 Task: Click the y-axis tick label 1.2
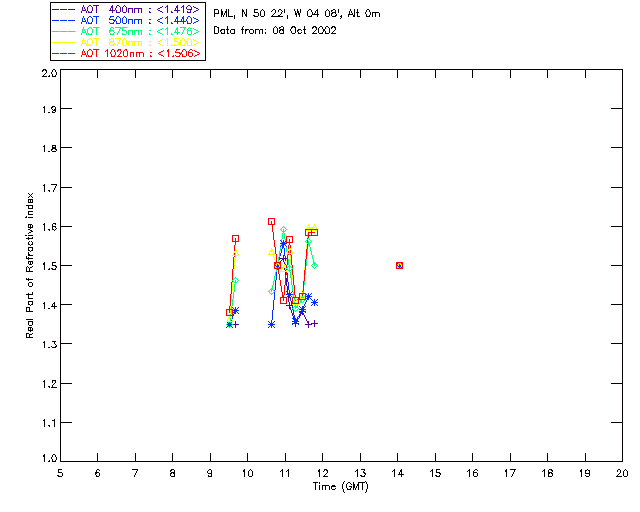point(49,383)
